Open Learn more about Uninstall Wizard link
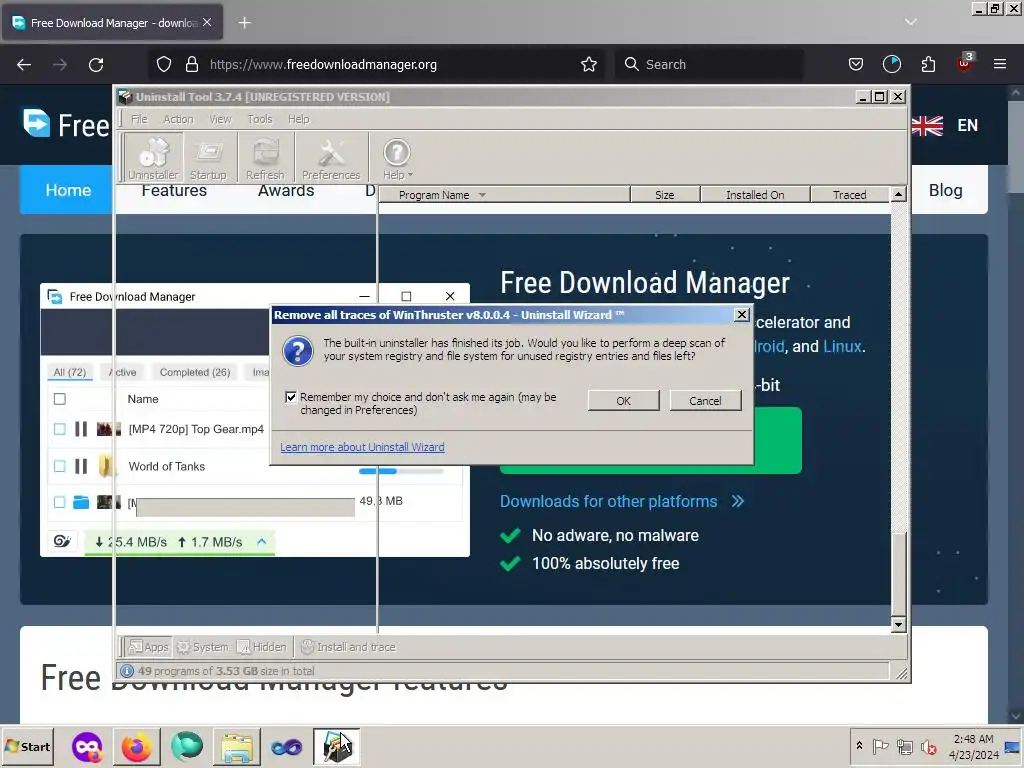 [x=362, y=447]
